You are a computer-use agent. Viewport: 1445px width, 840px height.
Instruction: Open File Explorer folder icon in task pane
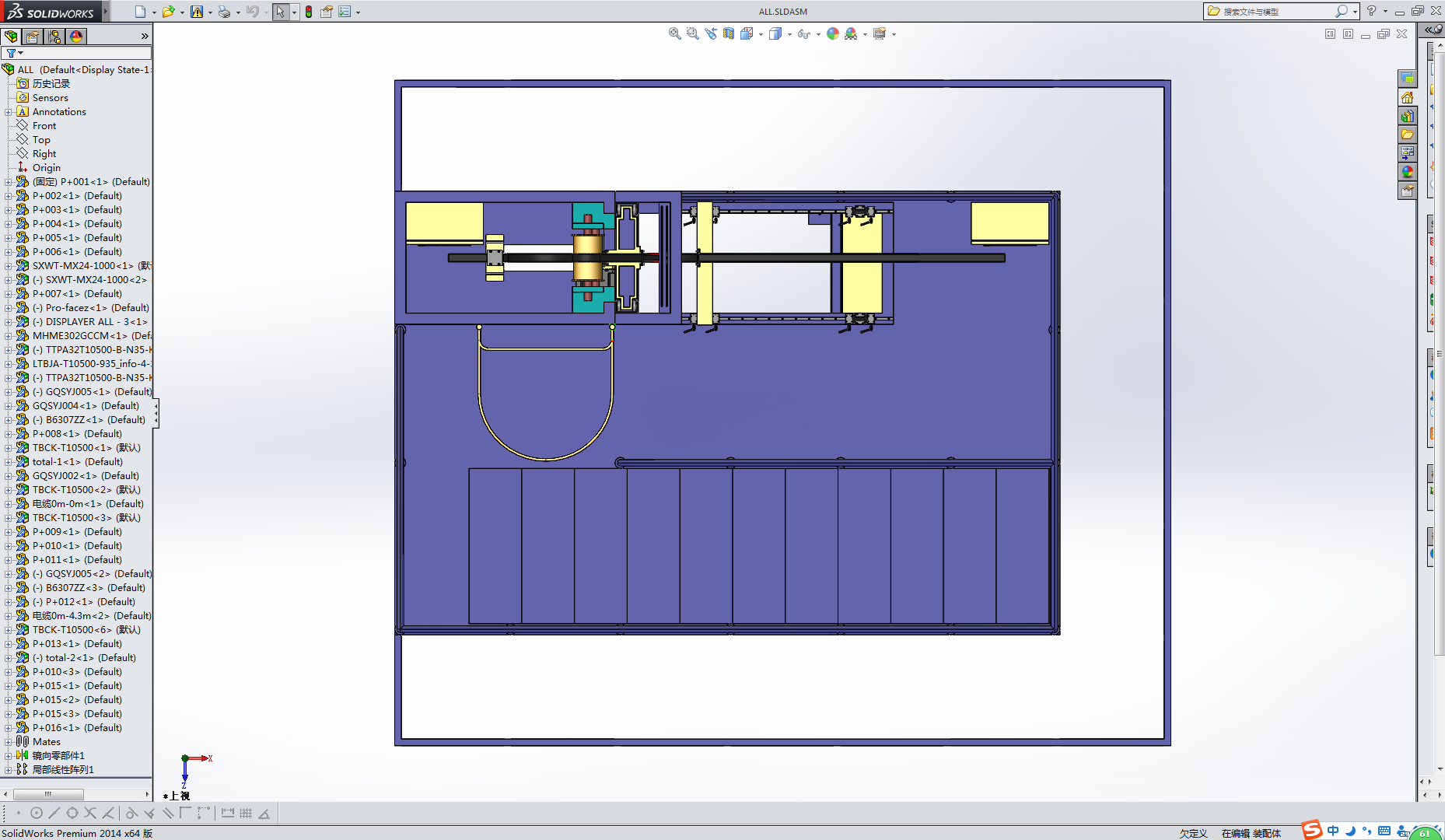click(x=1407, y=135)
